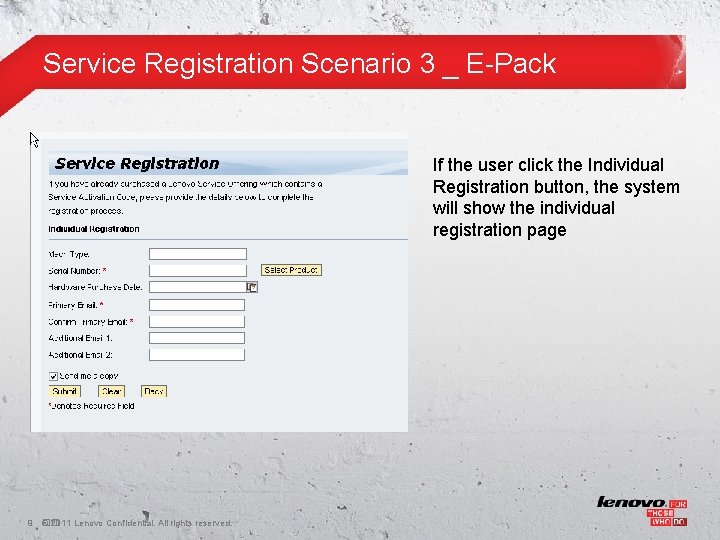
Task: Click the Clear button
Action: coord(112,391)
